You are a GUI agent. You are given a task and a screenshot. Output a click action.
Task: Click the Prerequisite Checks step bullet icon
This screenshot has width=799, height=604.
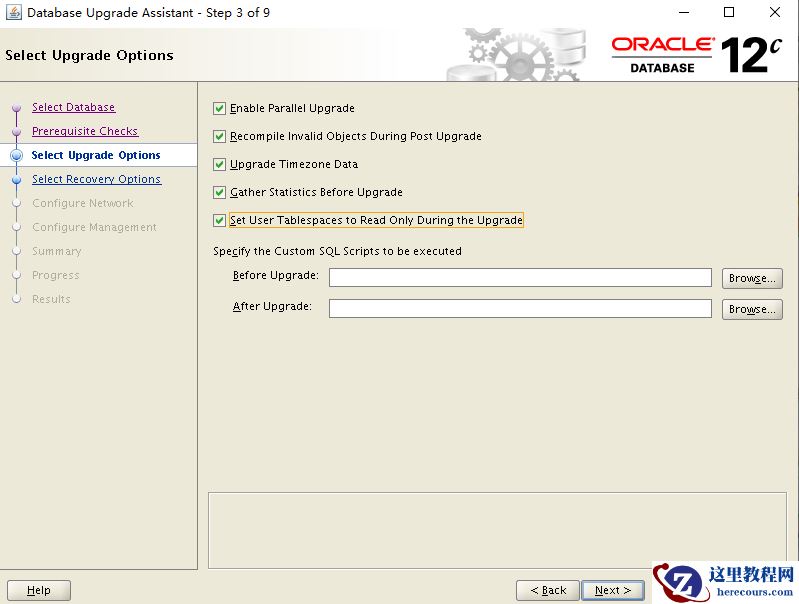pos(16,132)
